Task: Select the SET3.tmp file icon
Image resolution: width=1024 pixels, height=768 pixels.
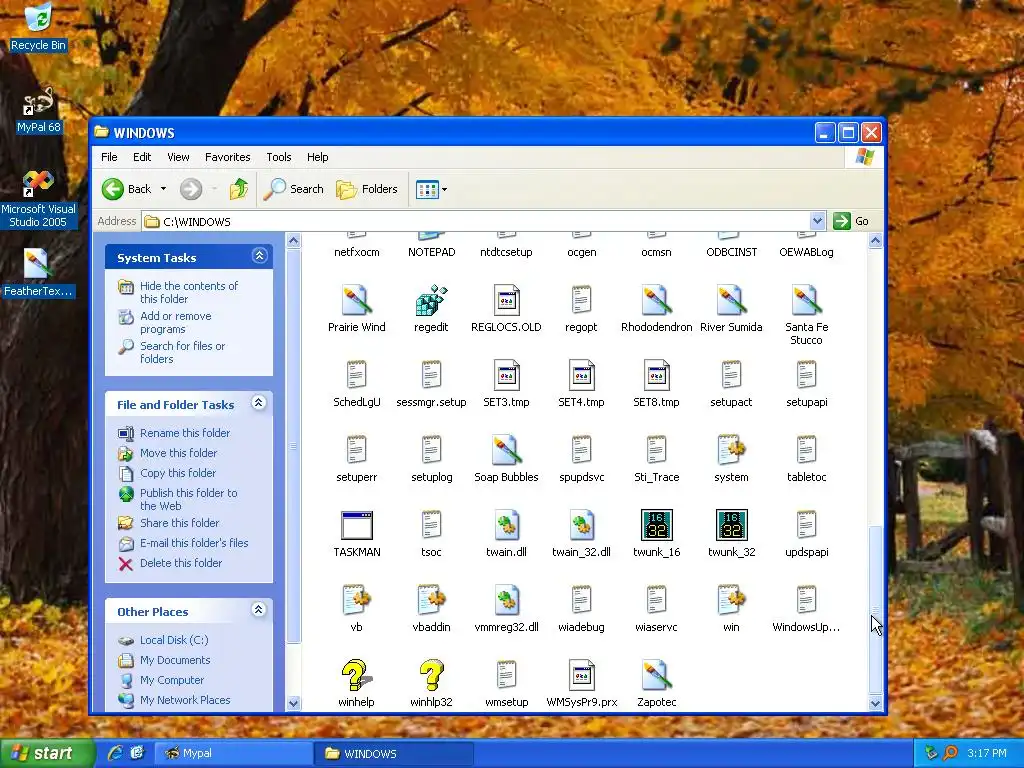Action: tap(506, 376)
